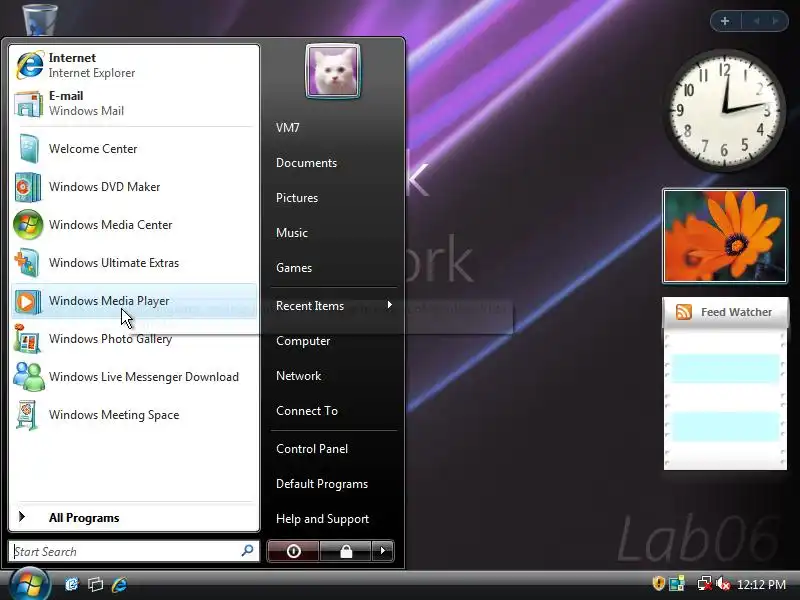Click the taskbar clock showing 12:12 PM
Viewport: 800px width, 600px height.
[761, 584]
